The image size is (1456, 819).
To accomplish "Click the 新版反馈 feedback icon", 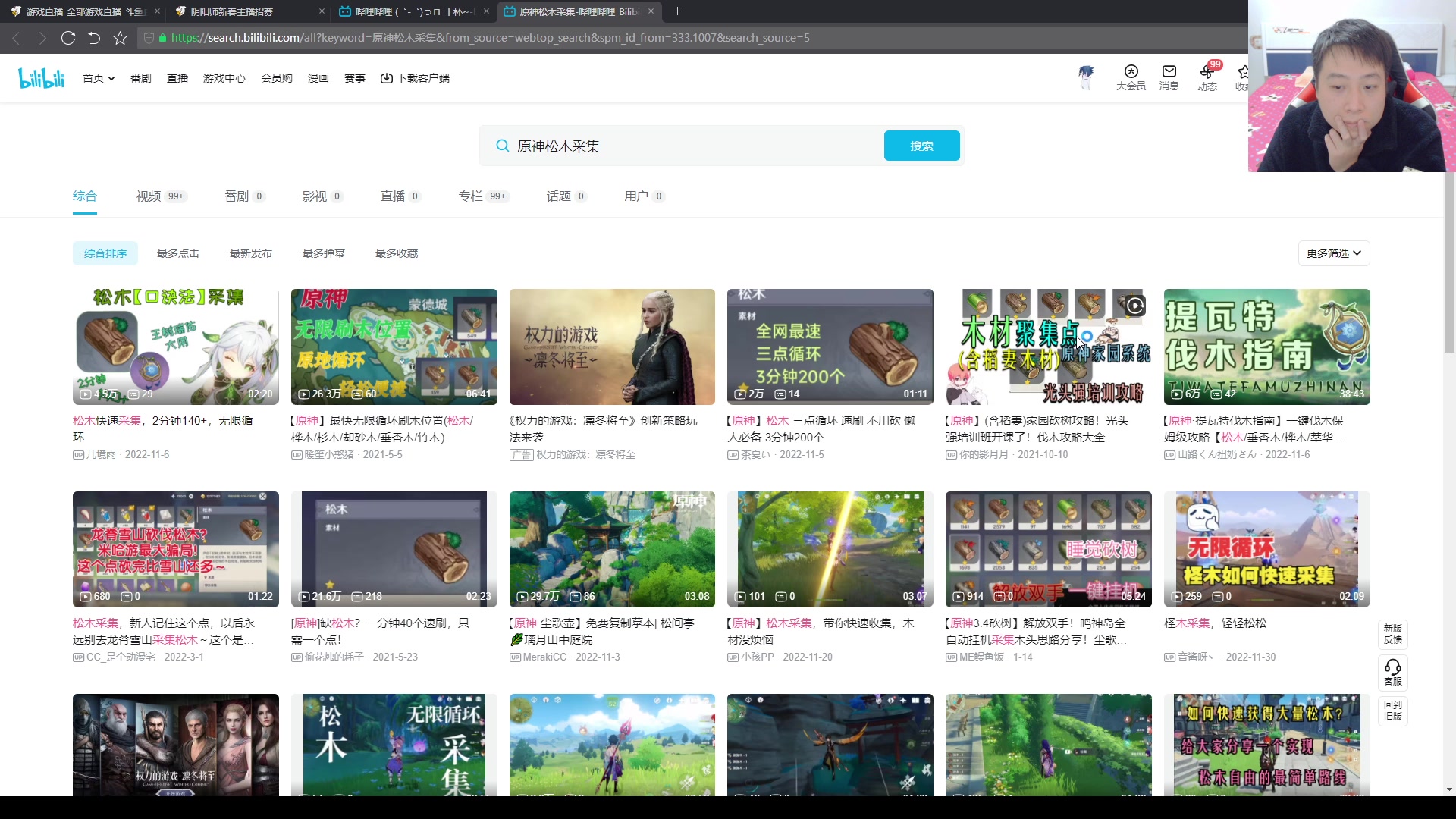I will coord(1394,635).
